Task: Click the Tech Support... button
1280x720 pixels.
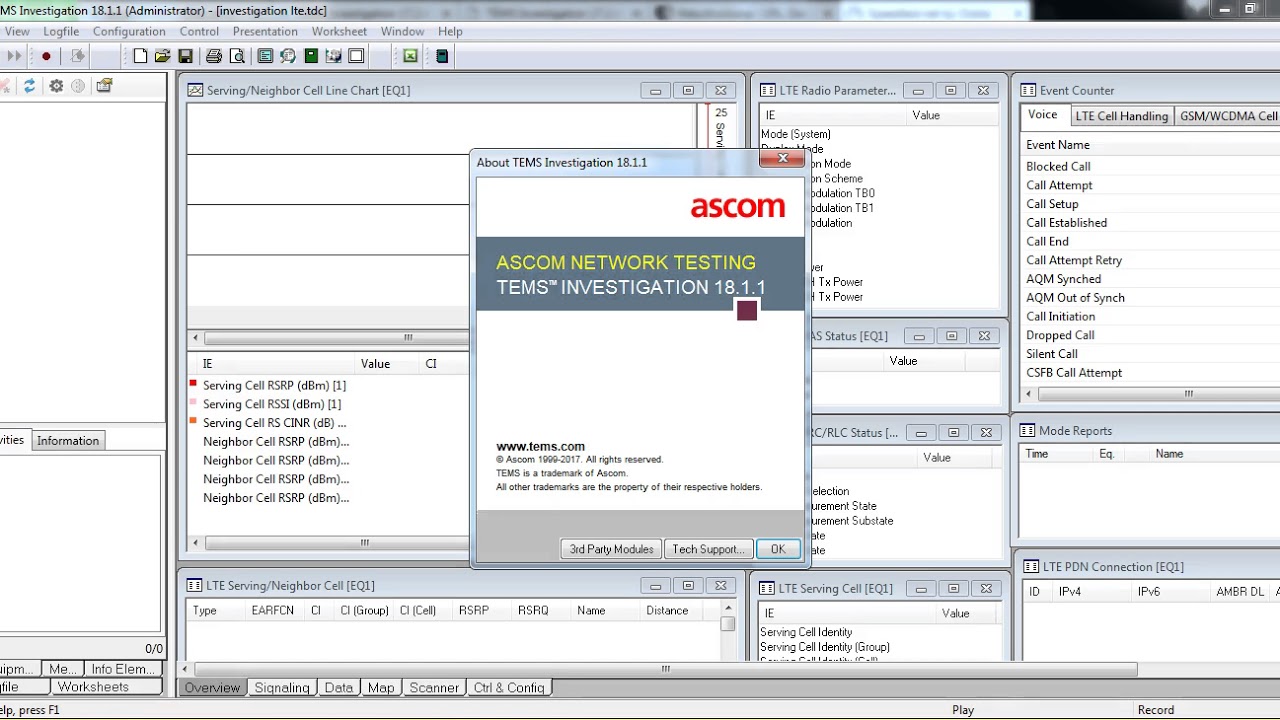Action: click(708, 548)
